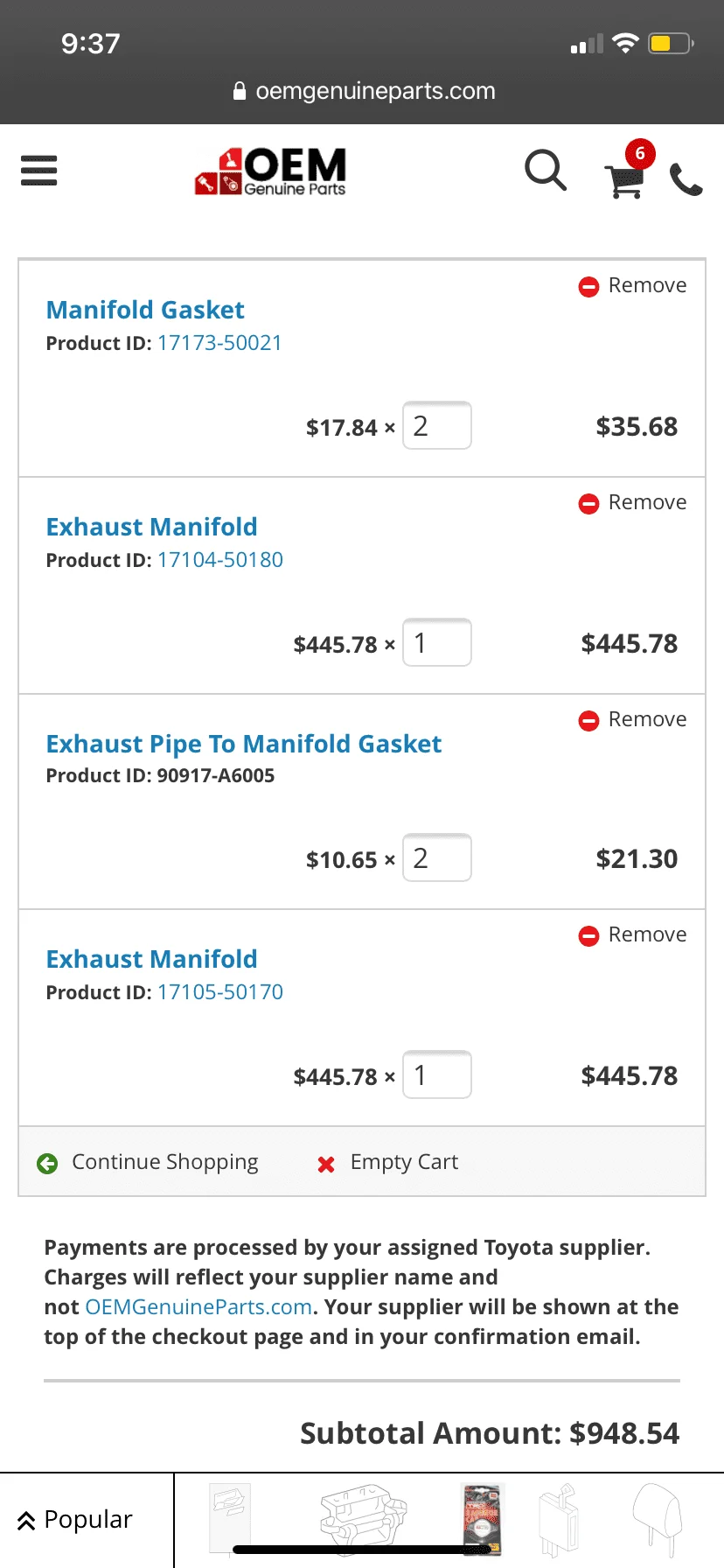724x1568 pixels.
Task: Select the headrest popular product thumbnail
Action: pyautogui.click(x=657, y=1519)
